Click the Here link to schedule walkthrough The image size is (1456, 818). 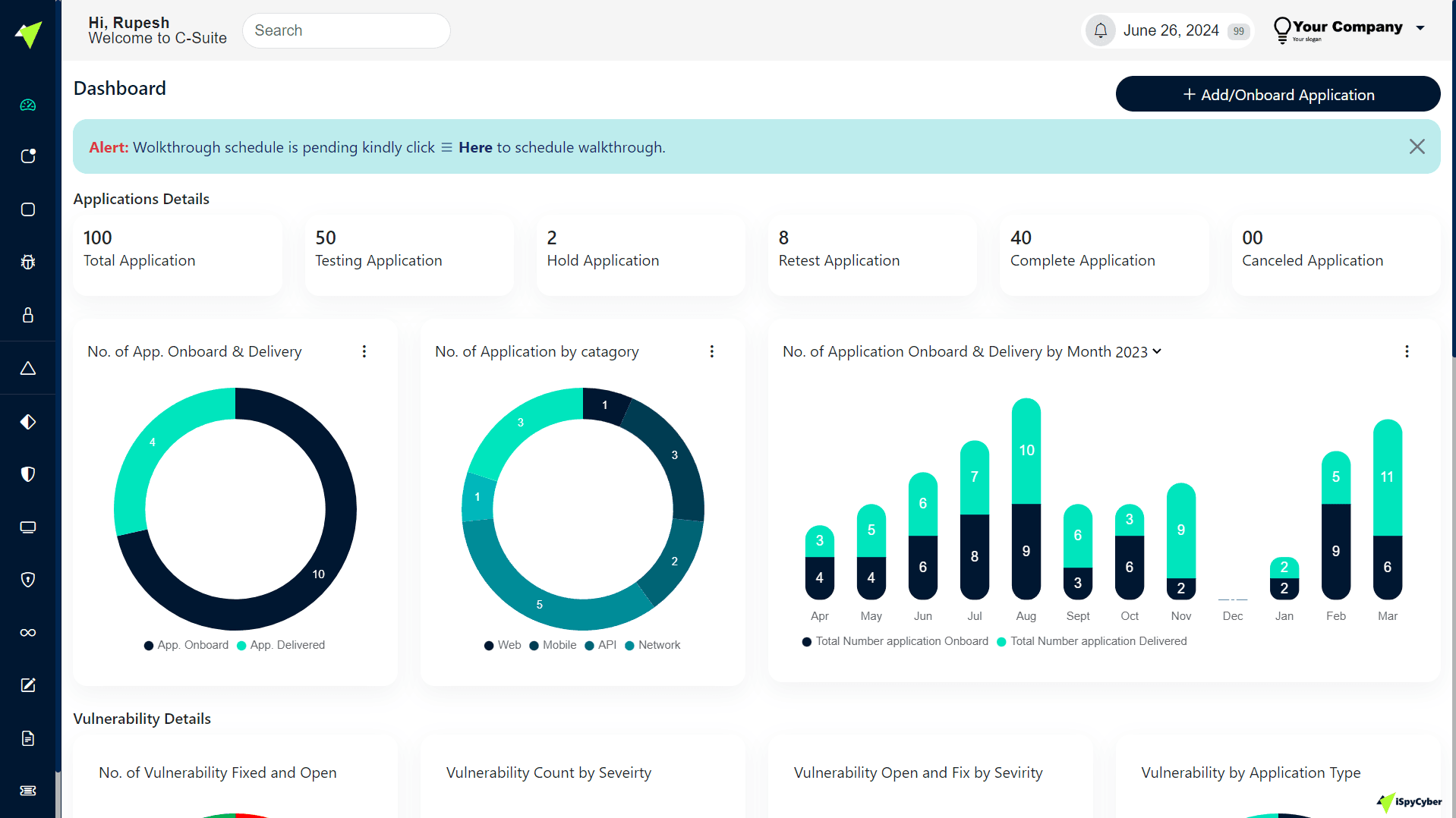(x=475, y=147)
